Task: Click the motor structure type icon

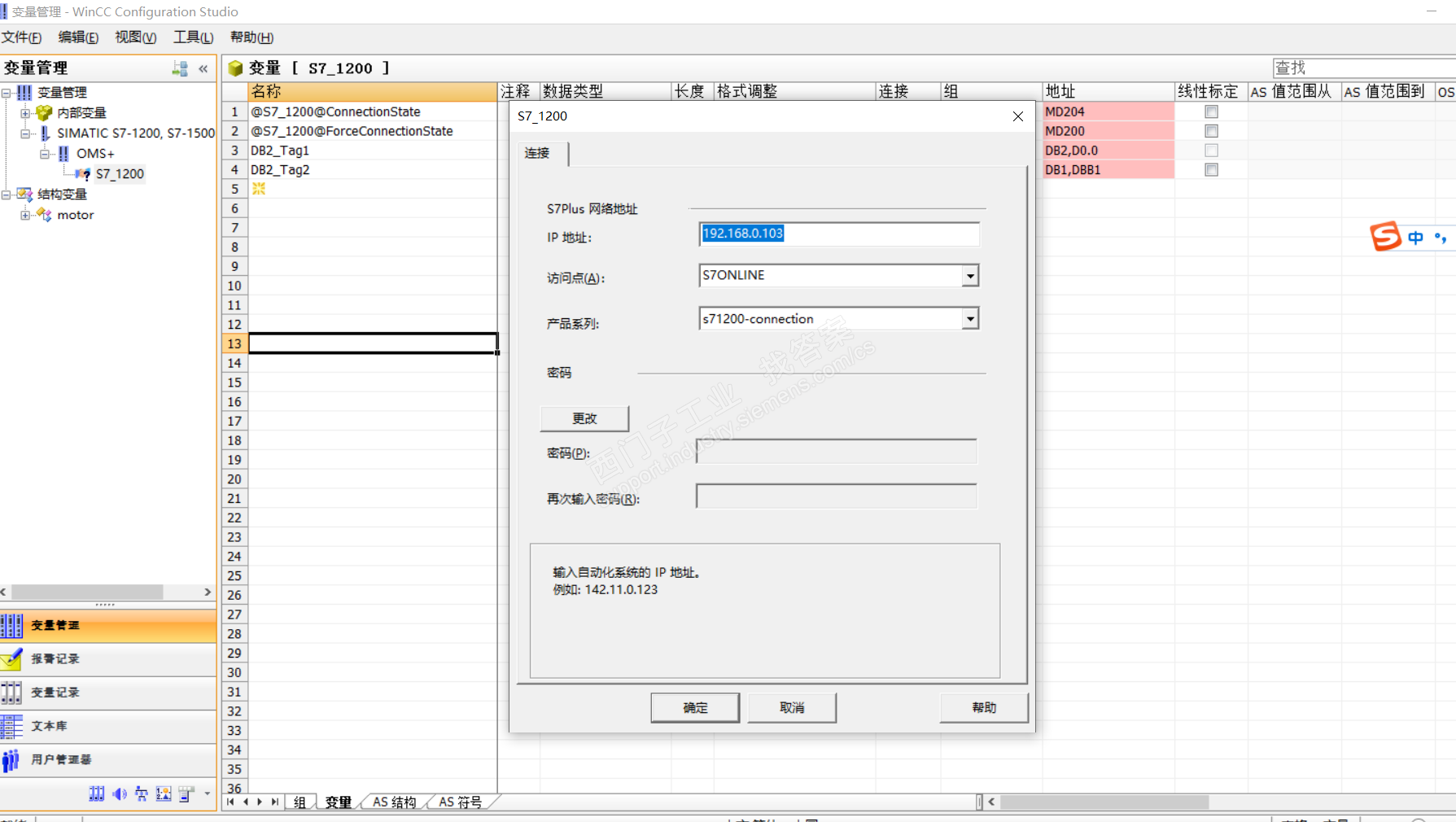Action: point(44,215)
